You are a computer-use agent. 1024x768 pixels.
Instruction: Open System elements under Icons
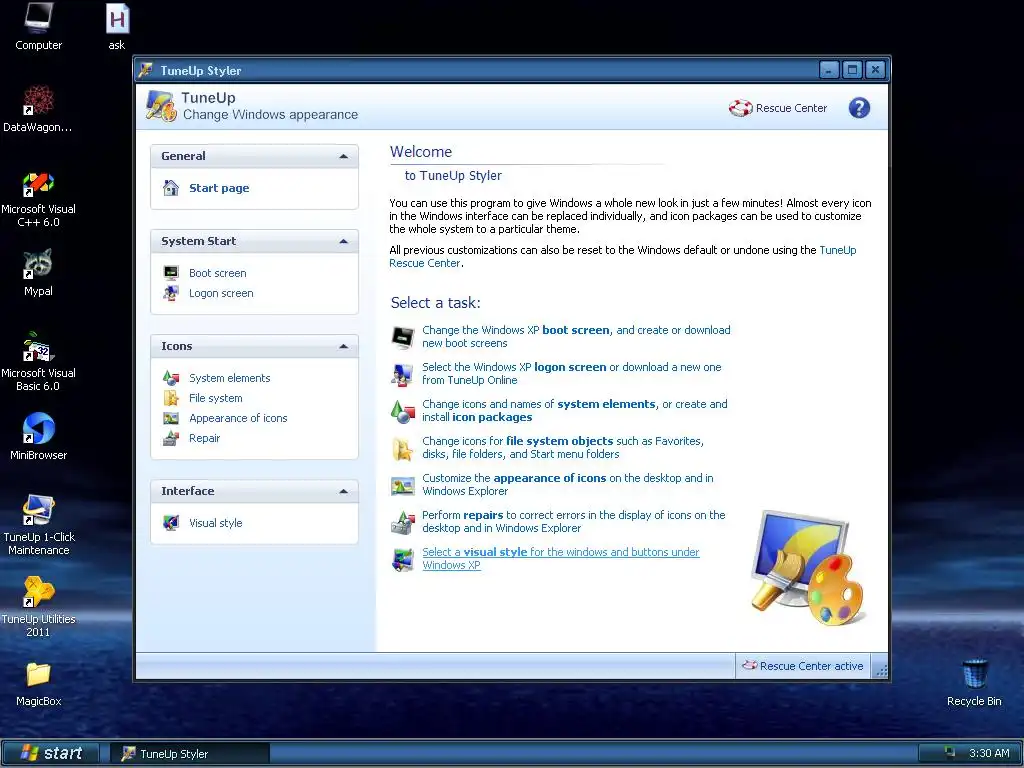(x=229, y=378)
